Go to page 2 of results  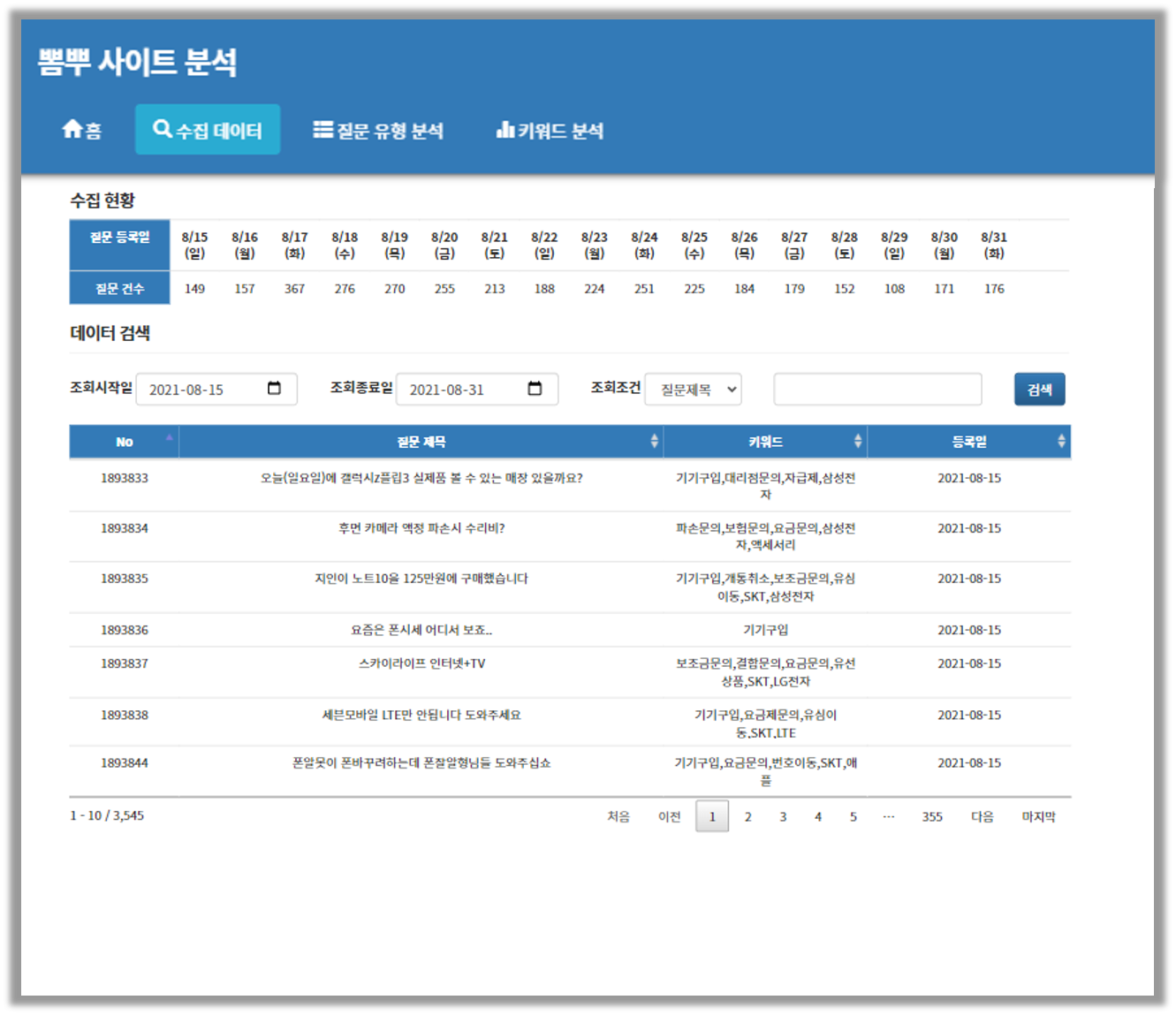pyautogui.click(x=747, y=816)
